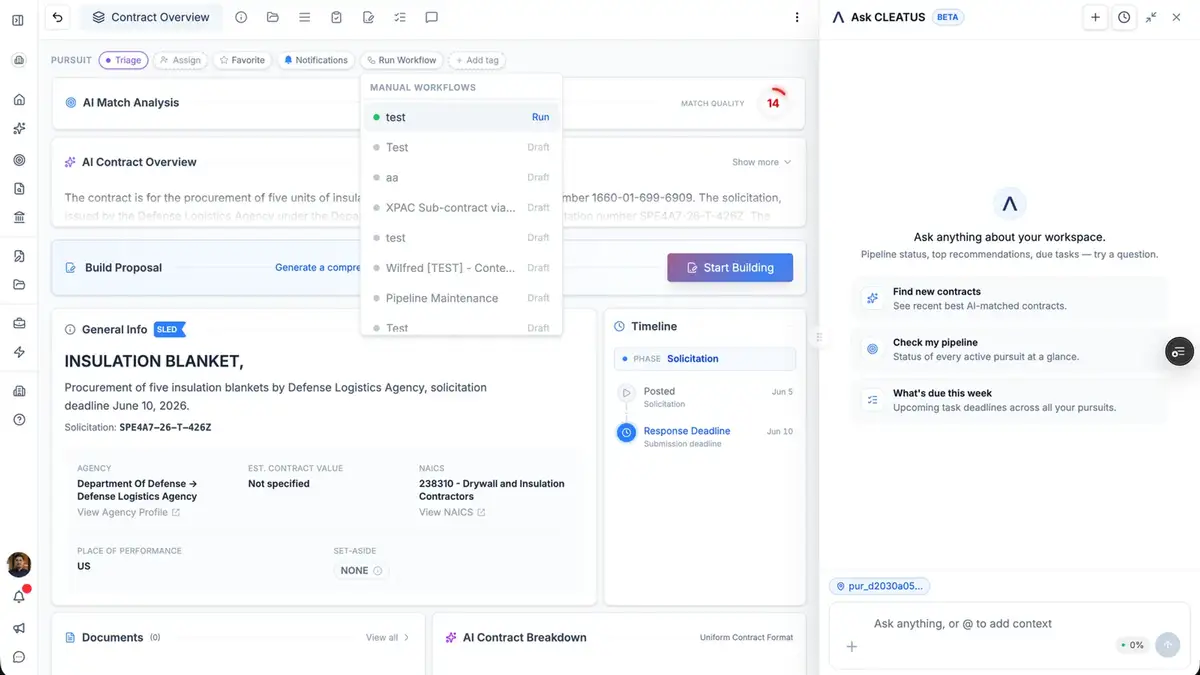
Task: Click the Check my pipeline suggestion
Action: [1010, 349]
